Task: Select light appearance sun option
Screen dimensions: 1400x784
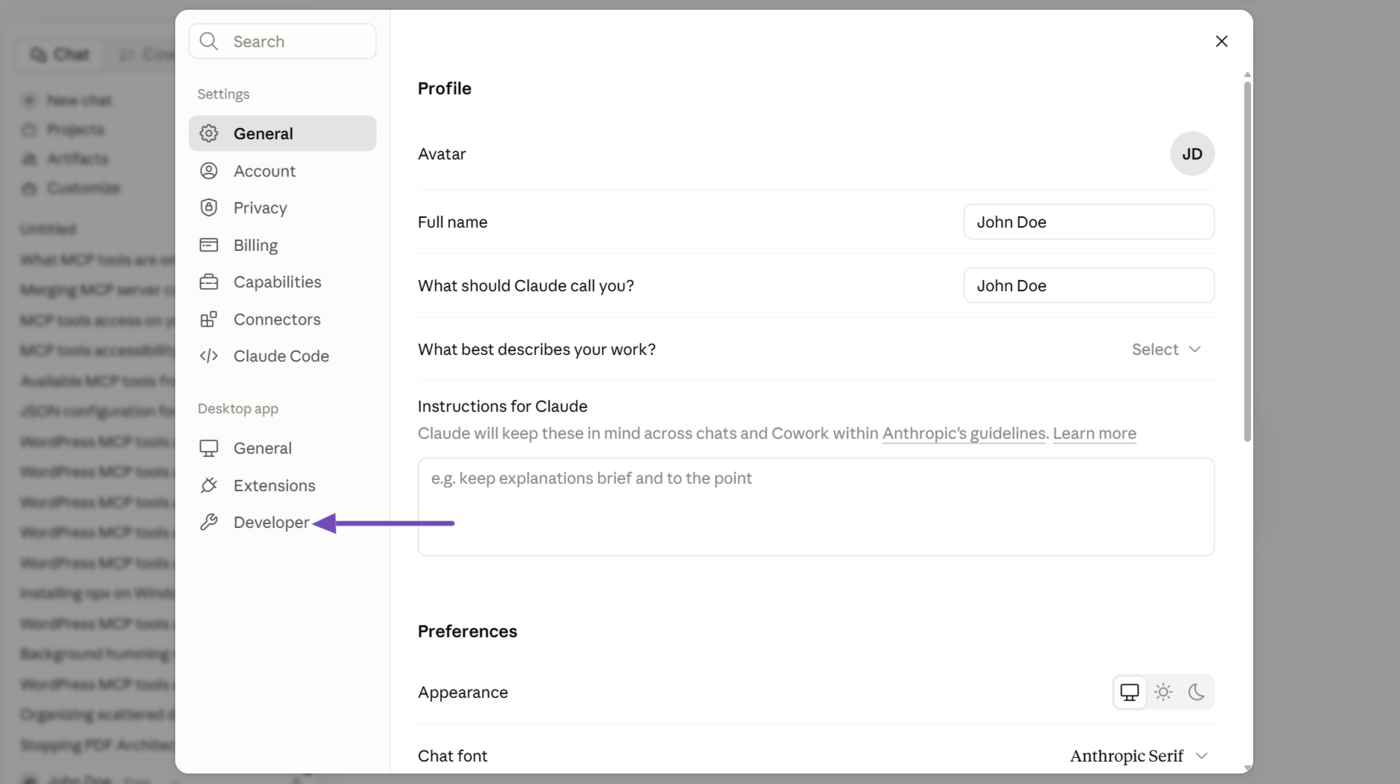Action: [x=1163, y=692]
